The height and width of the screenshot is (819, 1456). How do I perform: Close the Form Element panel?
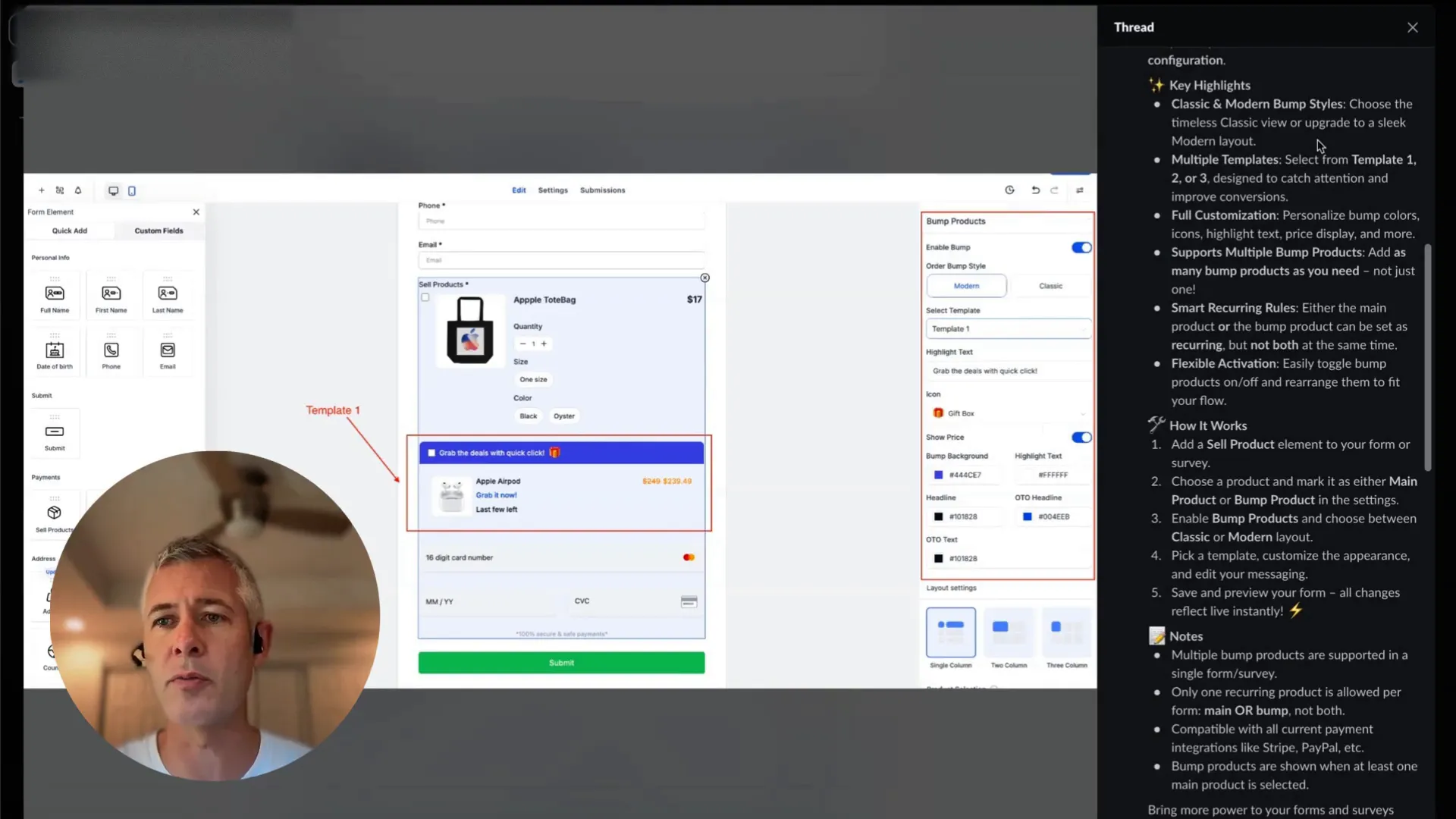coord(196,212)
